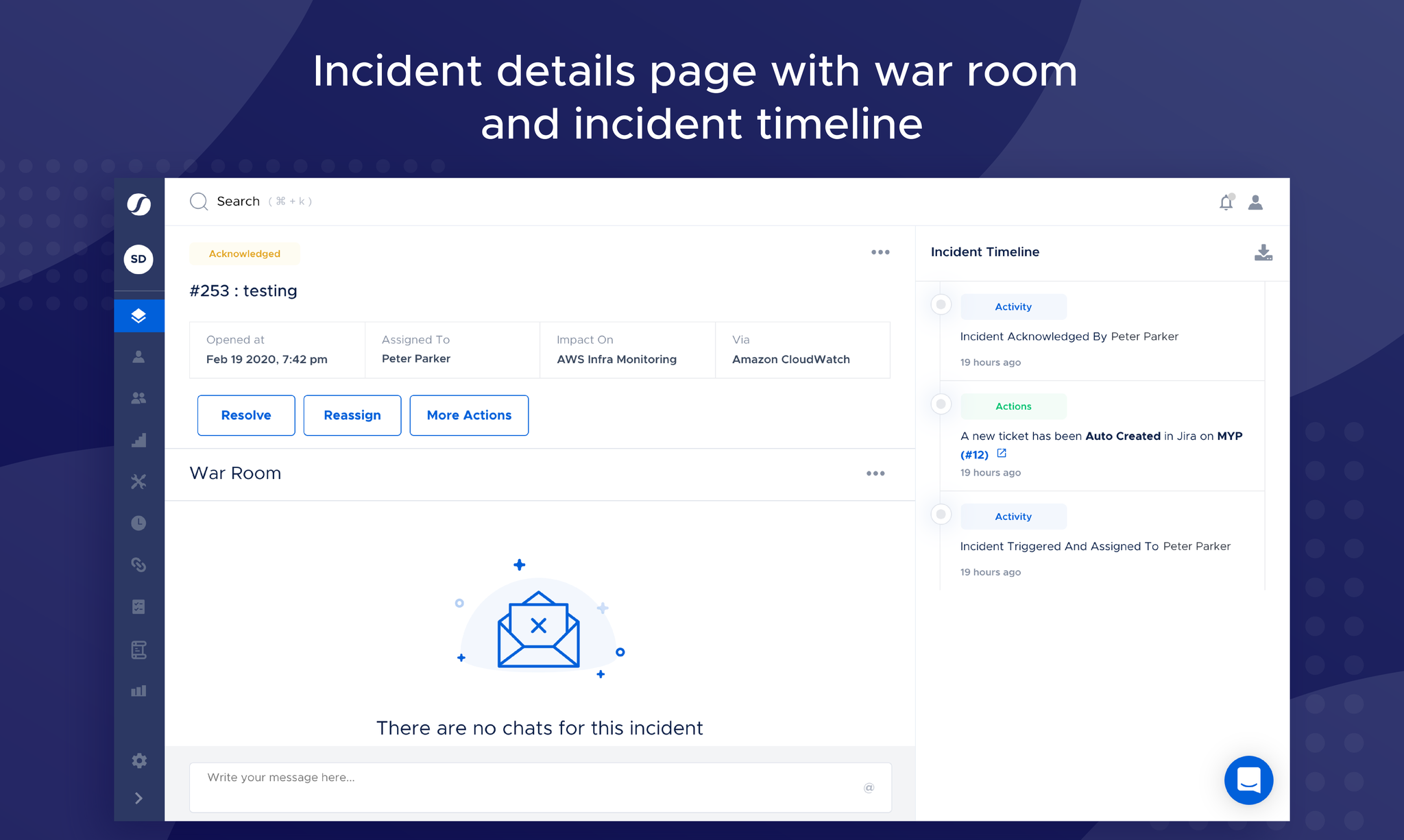Open the More Actions dropdown

click(x=469, y=415)
